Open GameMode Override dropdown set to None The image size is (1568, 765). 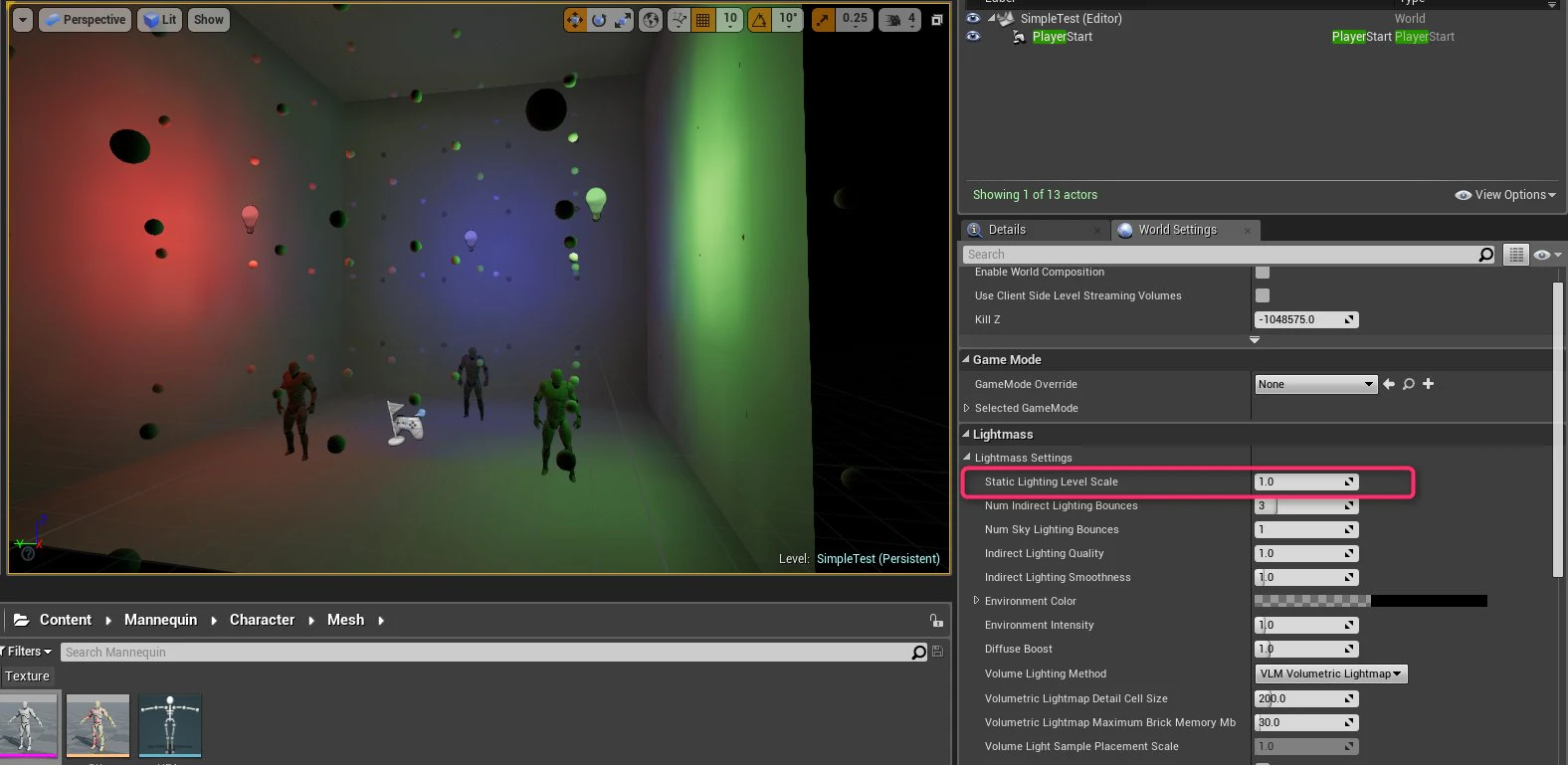click(x=1316, y=384)
